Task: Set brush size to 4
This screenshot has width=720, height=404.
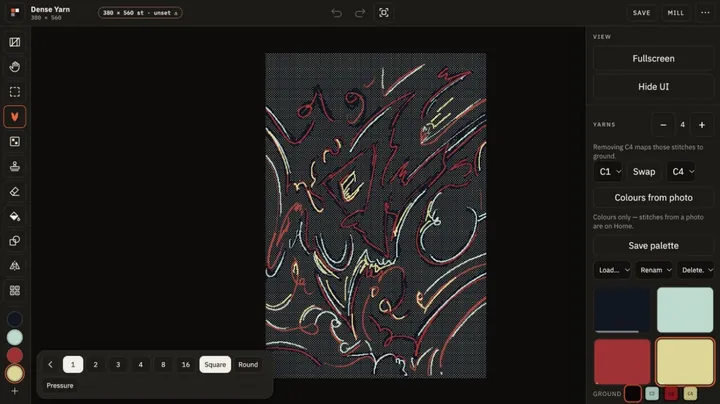Action: point(141,365)
